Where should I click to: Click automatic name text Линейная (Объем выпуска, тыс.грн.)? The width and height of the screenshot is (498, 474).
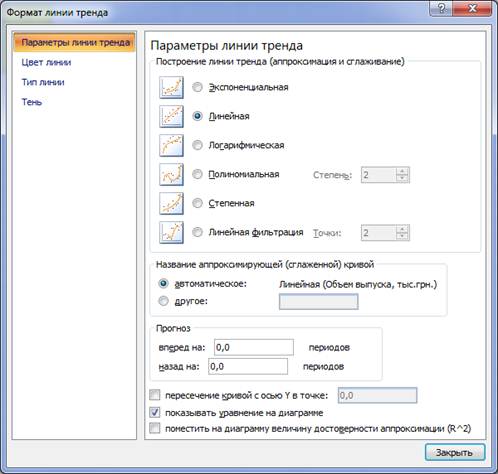coord(358,284)
